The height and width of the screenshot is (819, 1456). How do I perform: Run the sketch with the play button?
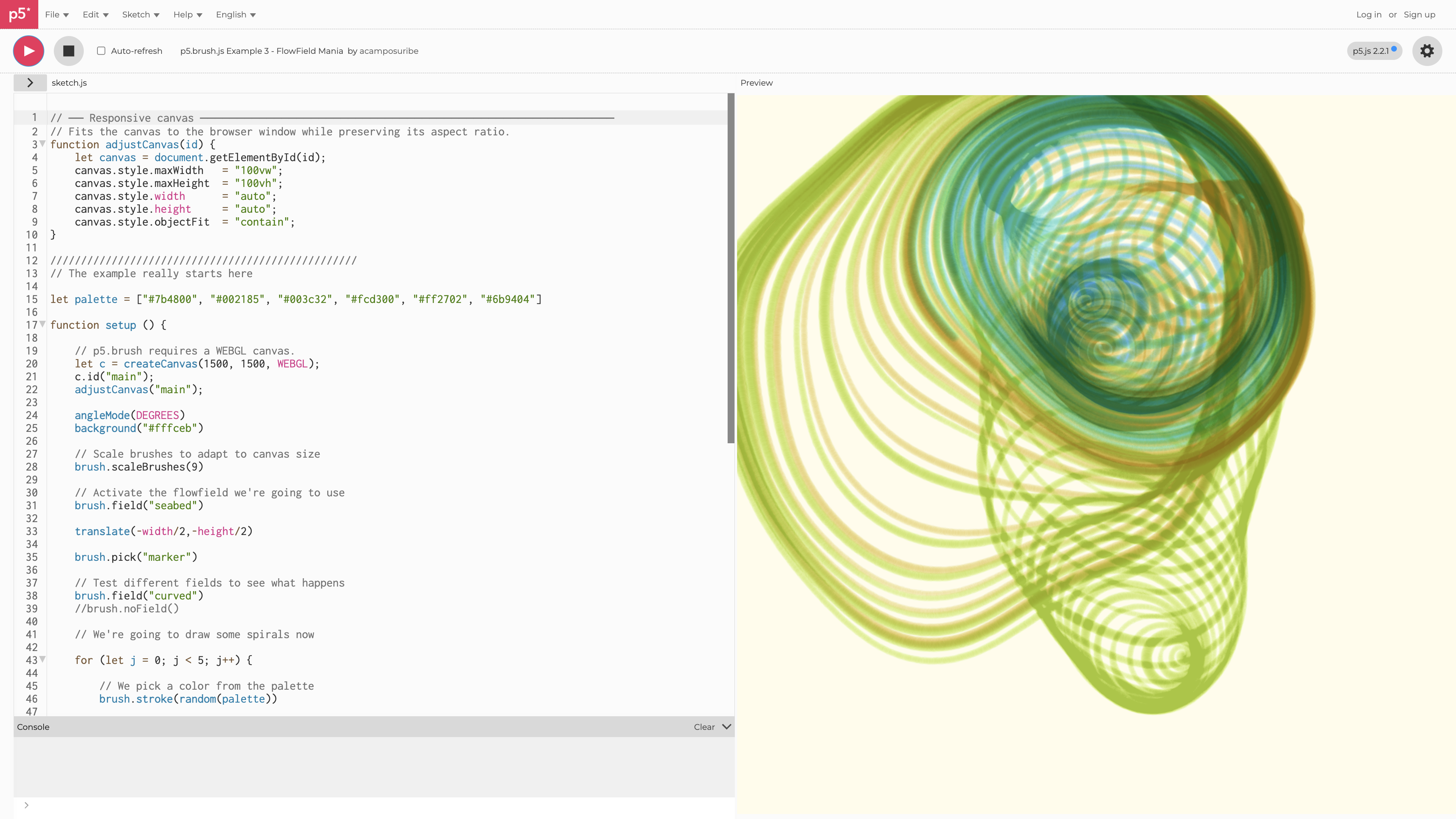28,50
